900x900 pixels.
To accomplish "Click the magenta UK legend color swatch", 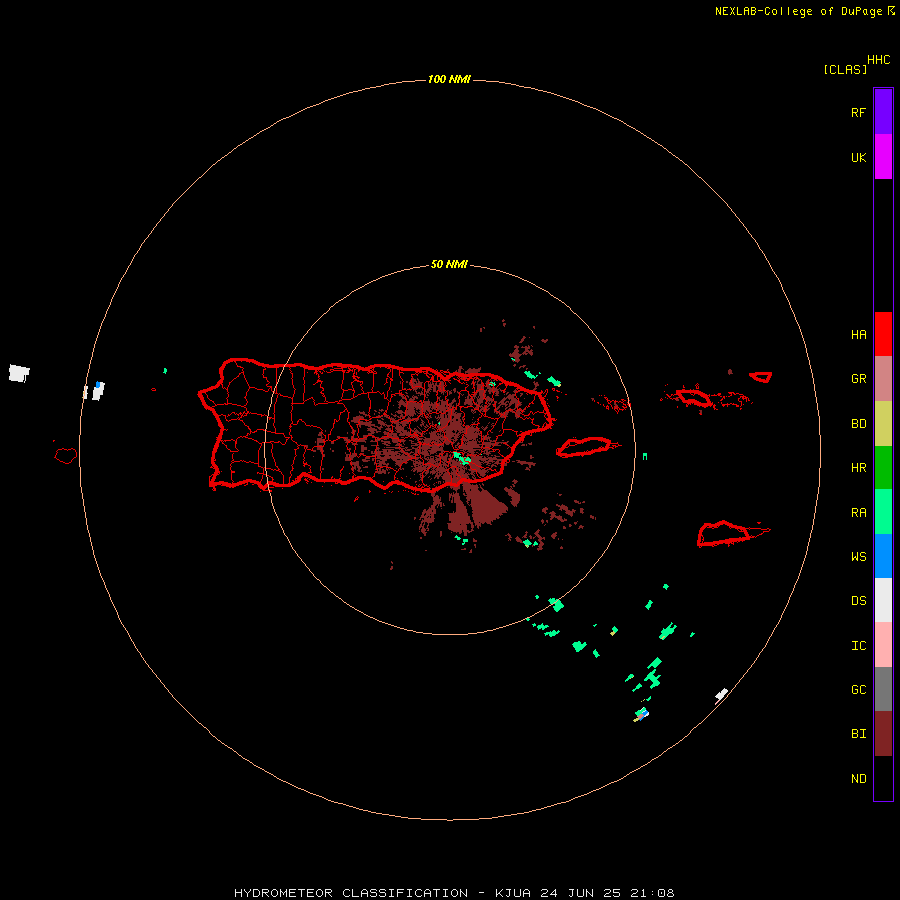I will coord(883,157).
